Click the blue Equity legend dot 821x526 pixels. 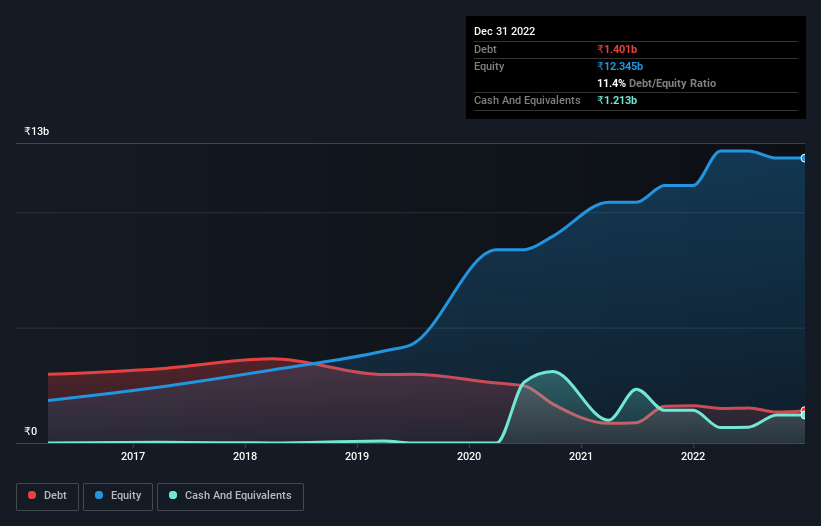[x=98, y=495]
